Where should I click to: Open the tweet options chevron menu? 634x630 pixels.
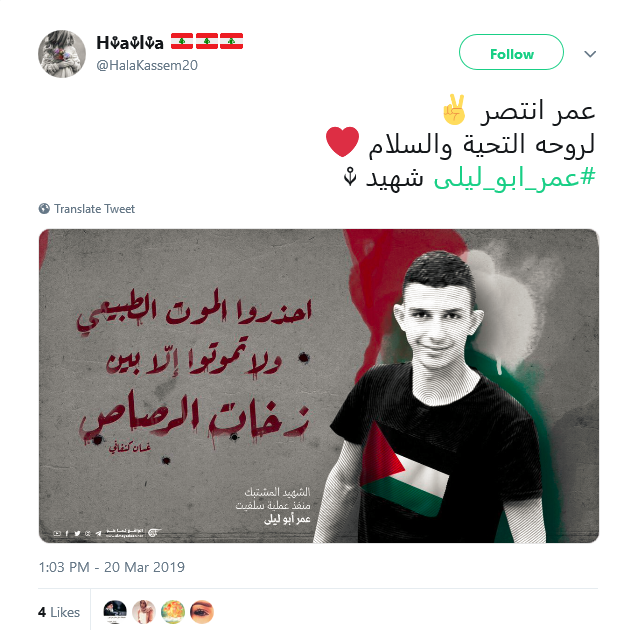[590, 54]
